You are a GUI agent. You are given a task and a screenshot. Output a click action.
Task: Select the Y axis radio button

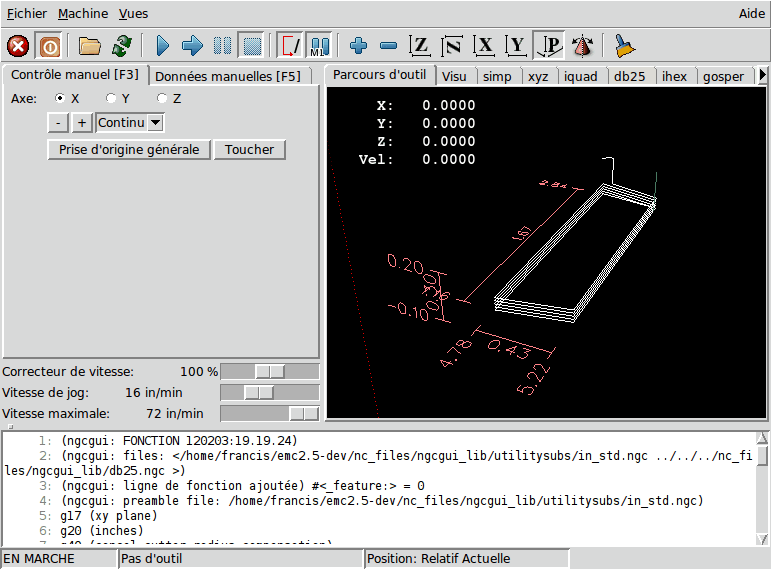pyautogui.click(x=112, y=98)
